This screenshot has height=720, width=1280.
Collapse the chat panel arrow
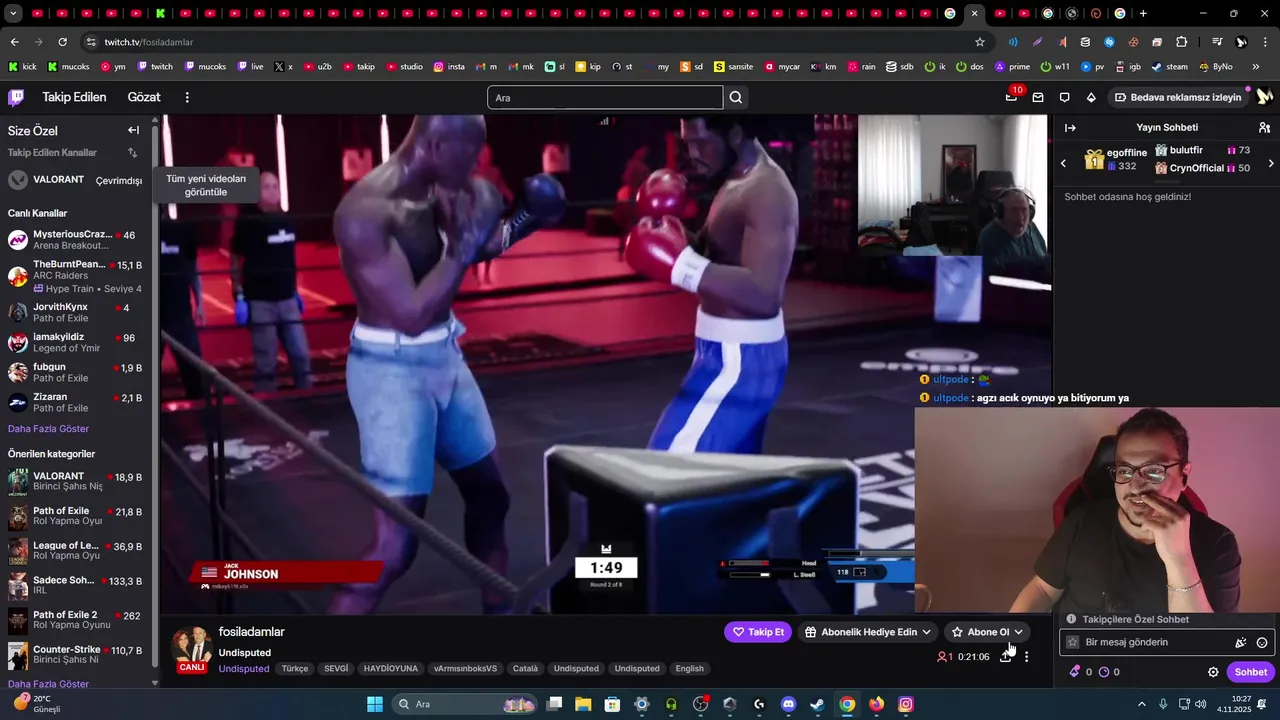point(1070,128)
